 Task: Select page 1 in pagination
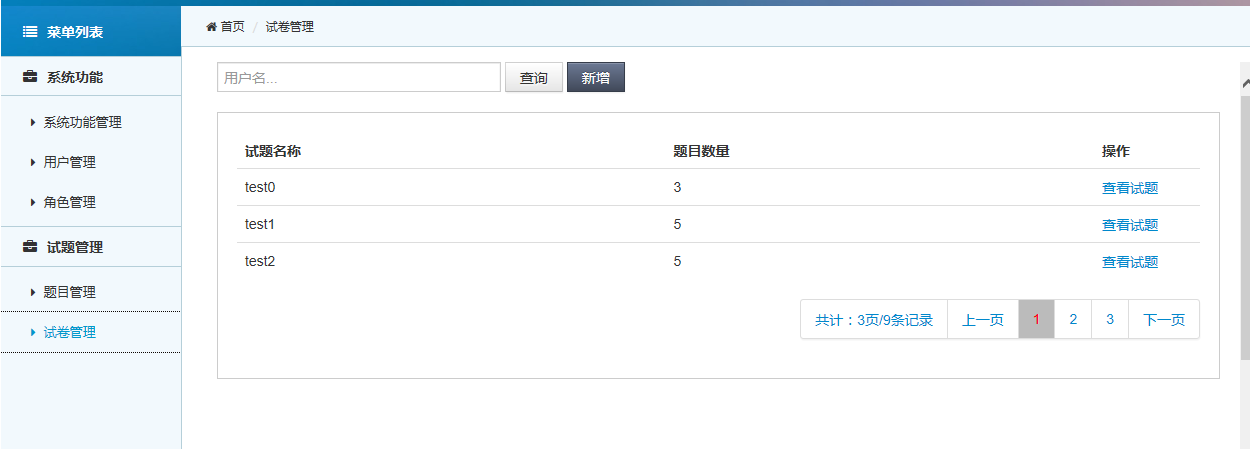tap(1036, 319)
